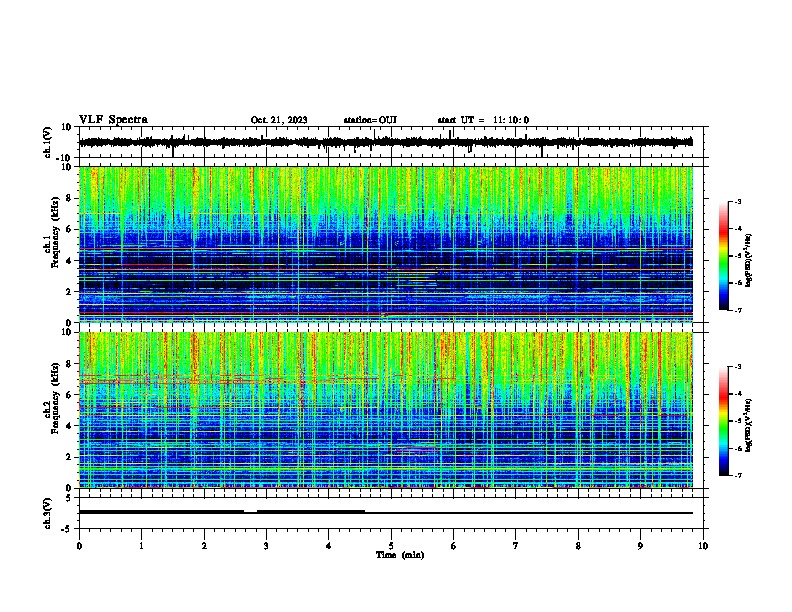Click the log(PSD) label beside the ch.2 colorbar
Image resolution: width=792 pixels, height=612 pixels.
point(749,425)
